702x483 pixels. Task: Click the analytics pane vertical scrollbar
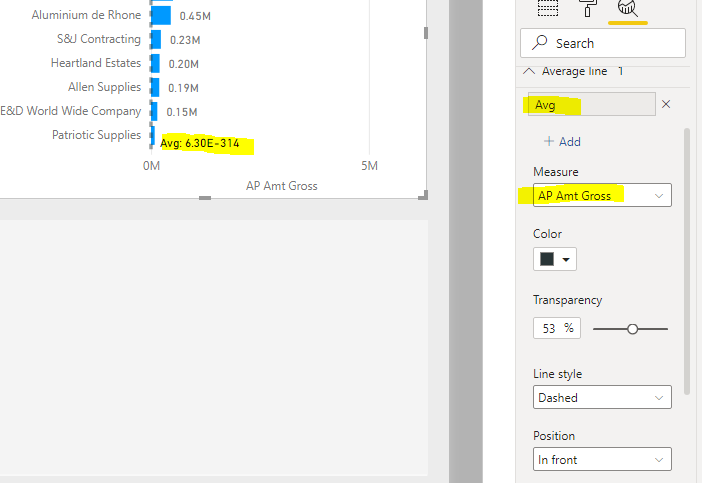[687, 261]
